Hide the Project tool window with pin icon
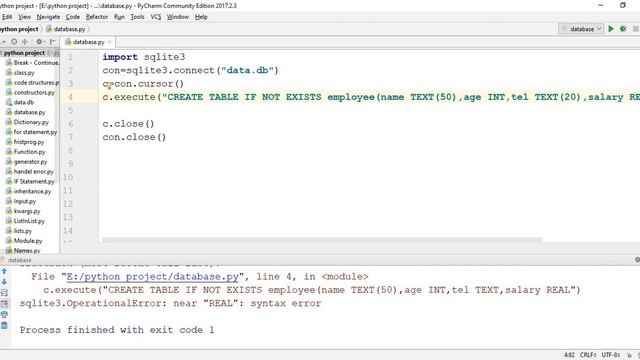Screen dimensions: 640x360 tap(52, 41)
